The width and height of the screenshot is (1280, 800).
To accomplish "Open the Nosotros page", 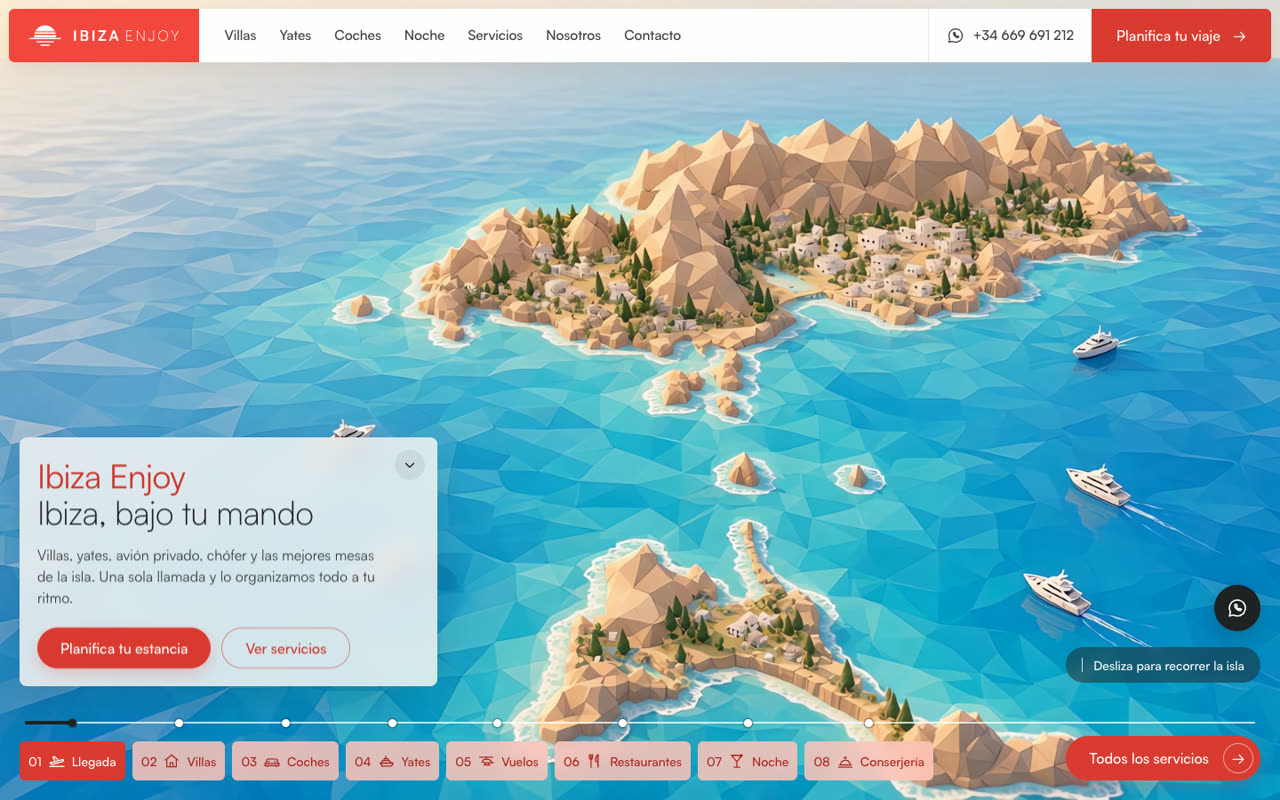I will coord(573,36).
